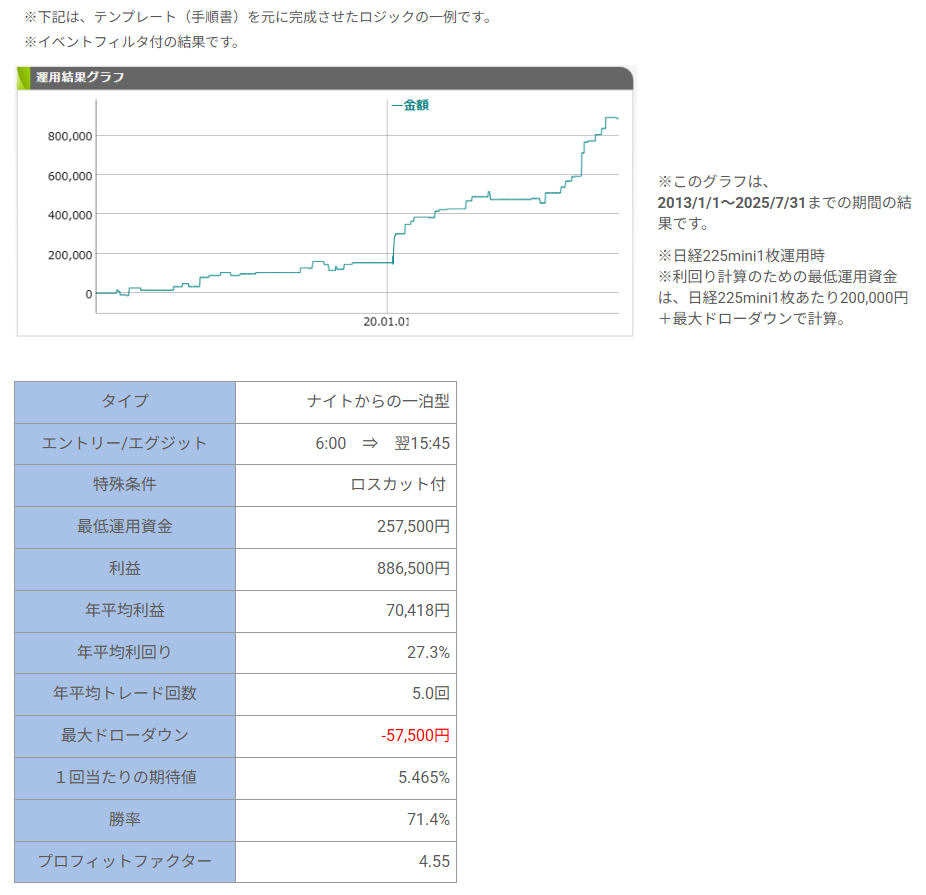The height and width of the screenshot is (895, 926).
Task: Click the ロスカット付 special condition value
Action: [398, 485]
